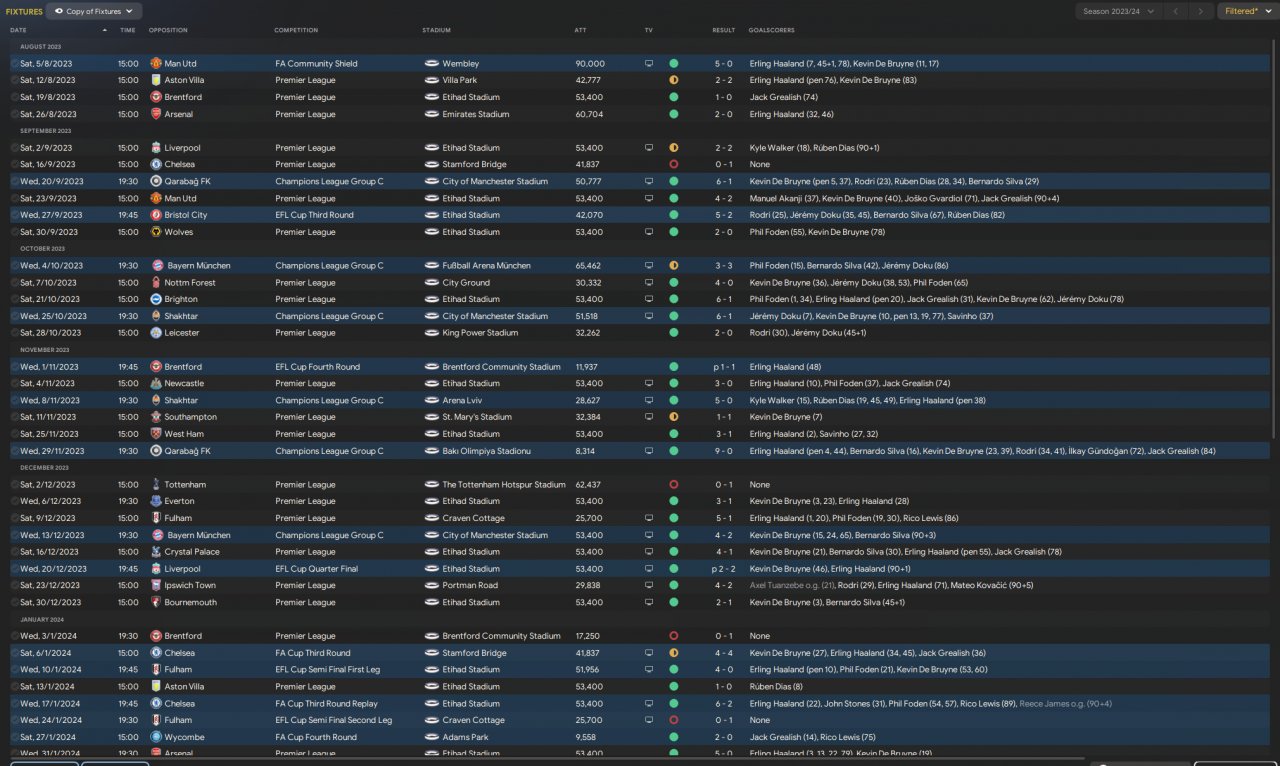The height and width of the screenshot is (766, 1280).
Task: Sort by the Stadium column header
Action: [437, 30]
